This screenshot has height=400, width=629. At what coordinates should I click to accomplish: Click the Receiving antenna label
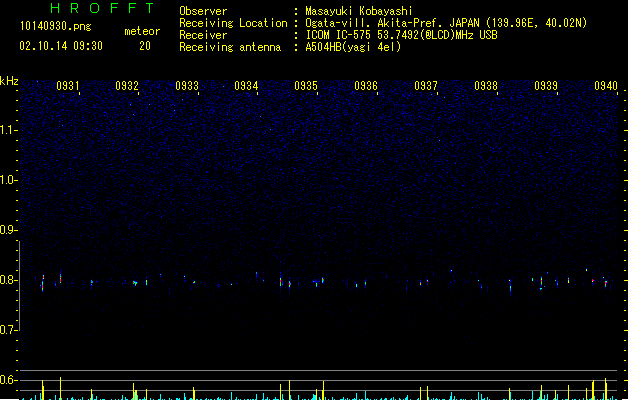(x=230, y=47)
